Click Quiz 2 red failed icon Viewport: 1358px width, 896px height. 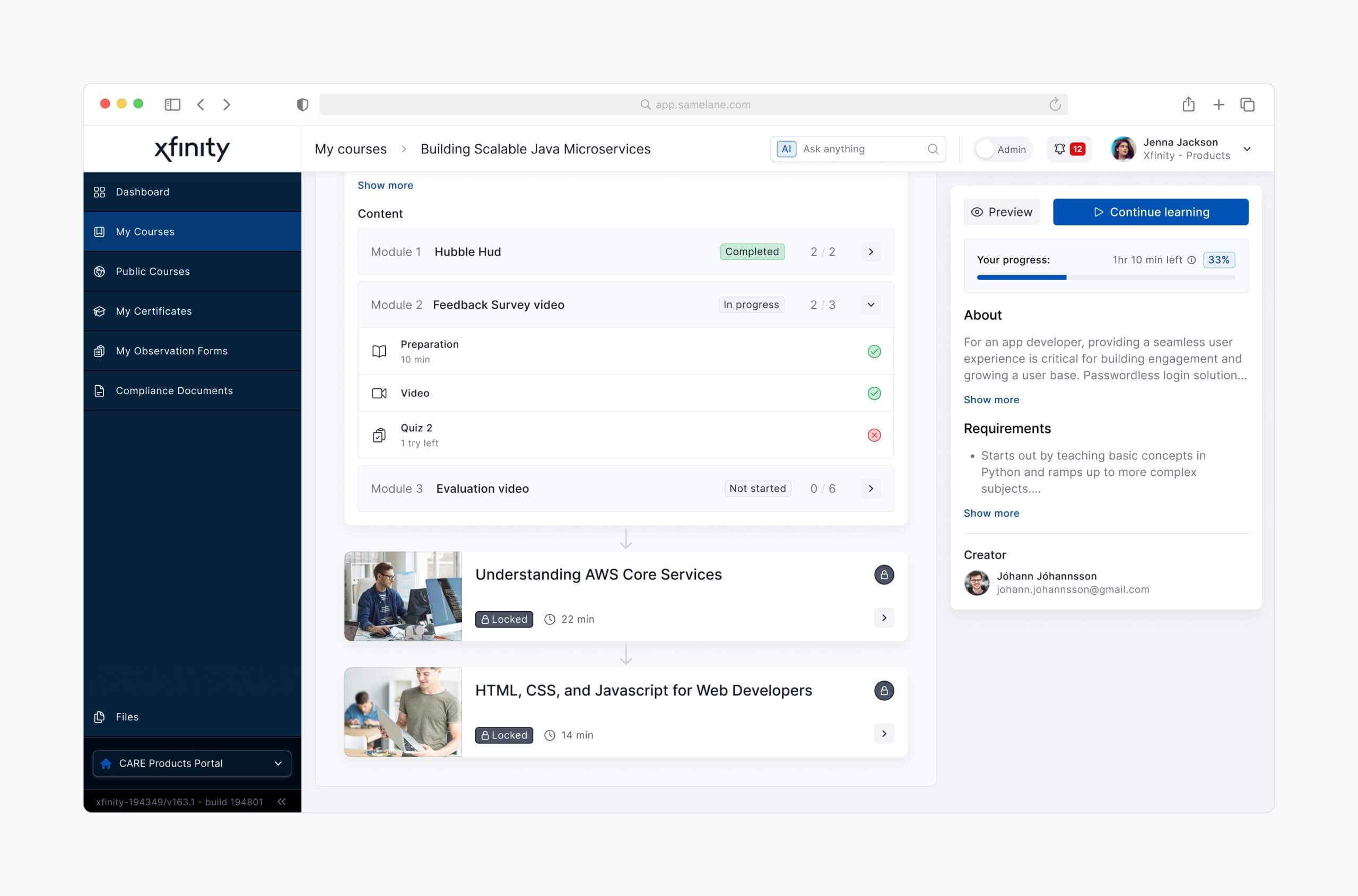point(874,436)
